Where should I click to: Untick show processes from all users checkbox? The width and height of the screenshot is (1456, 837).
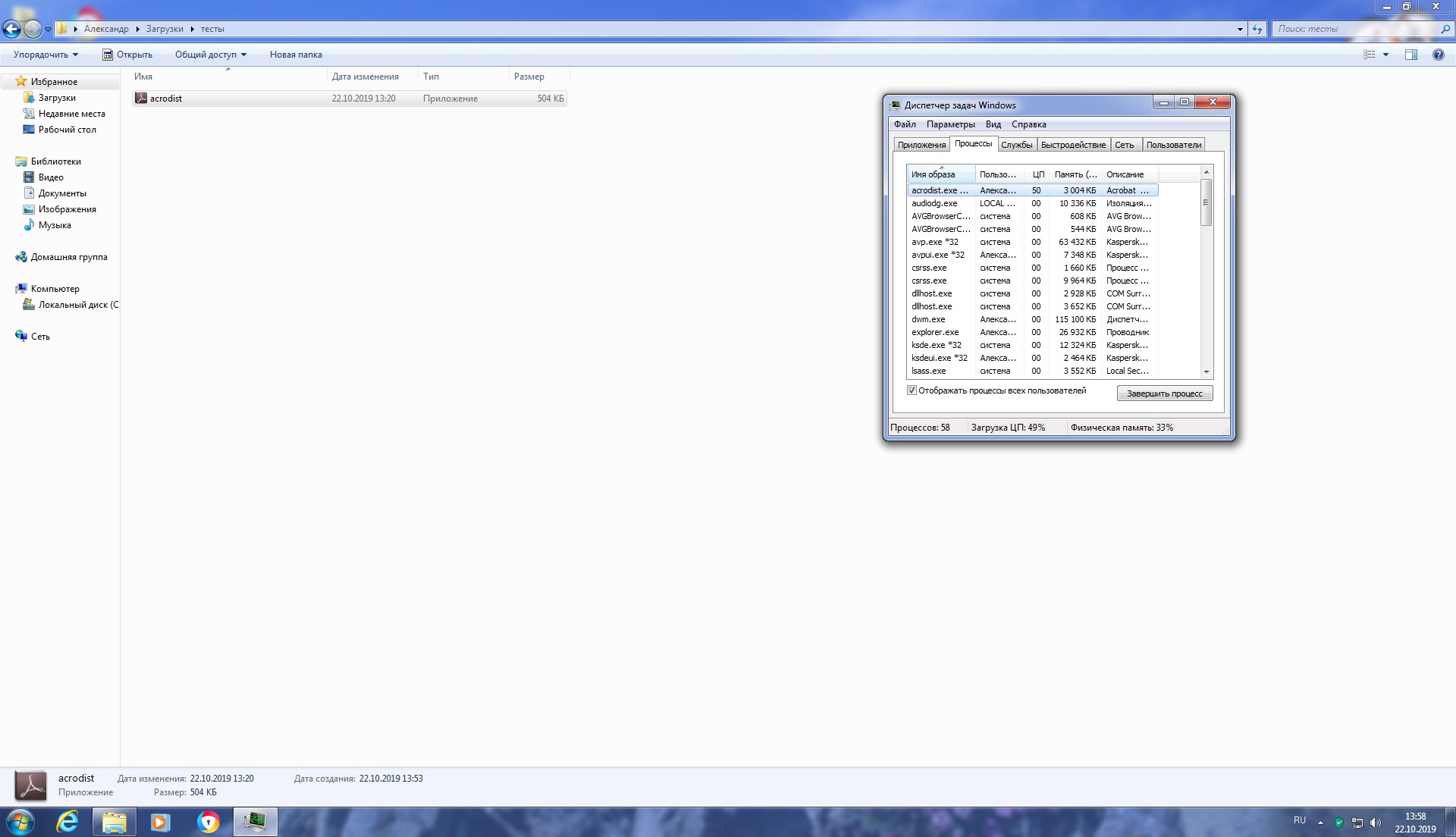tap(912, 390)
